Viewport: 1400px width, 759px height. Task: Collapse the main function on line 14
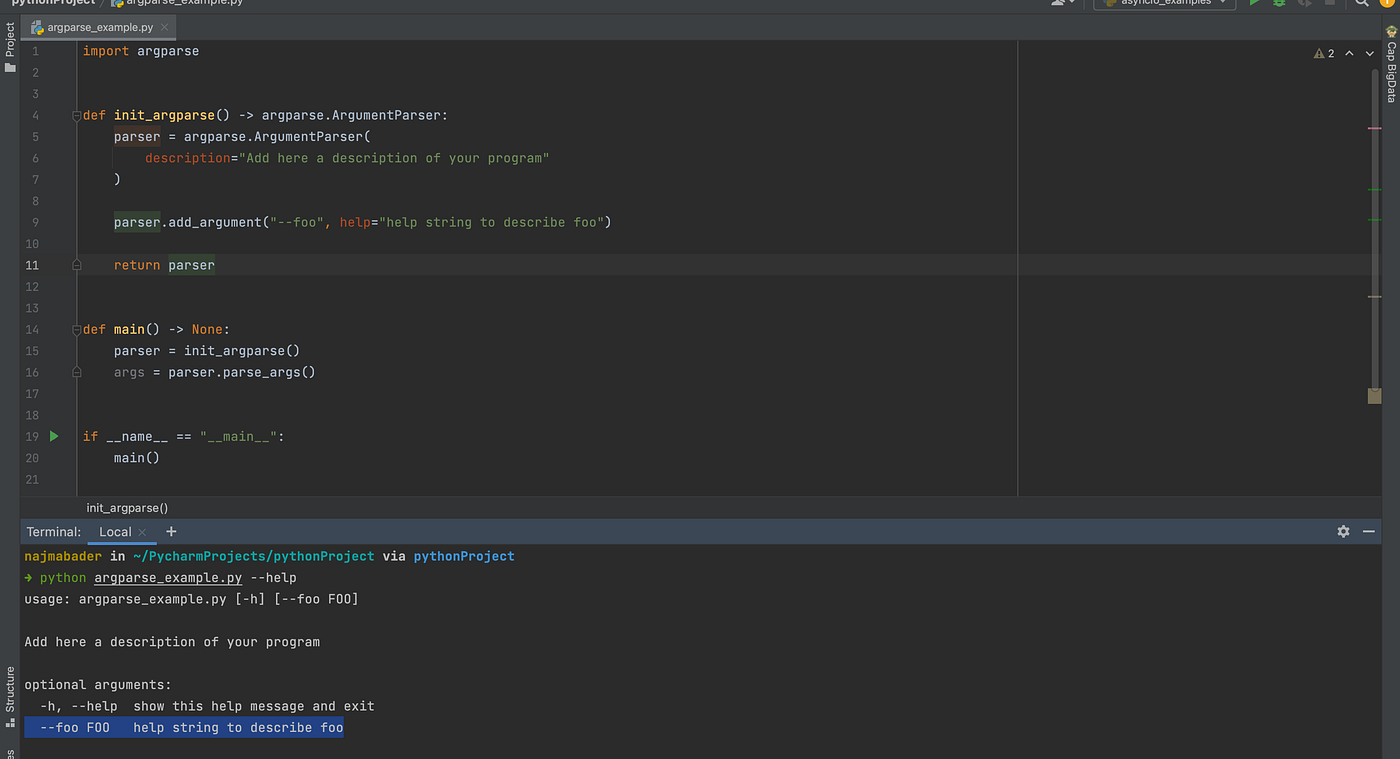coord(77,330)
